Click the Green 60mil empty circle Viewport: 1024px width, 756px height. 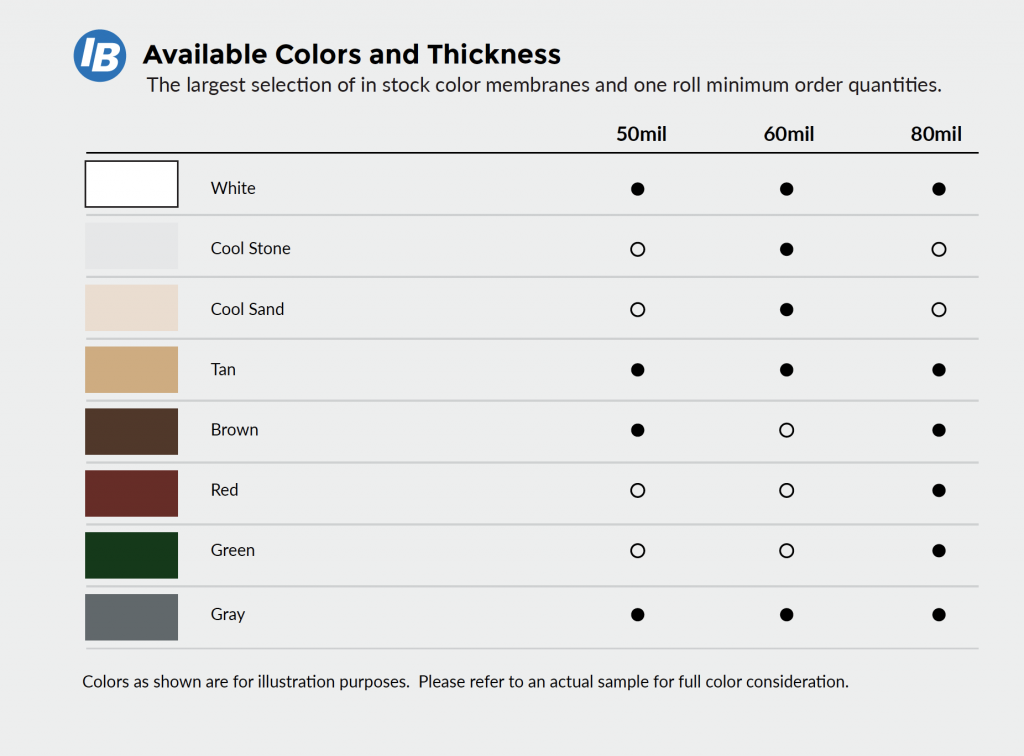point(786,551)
